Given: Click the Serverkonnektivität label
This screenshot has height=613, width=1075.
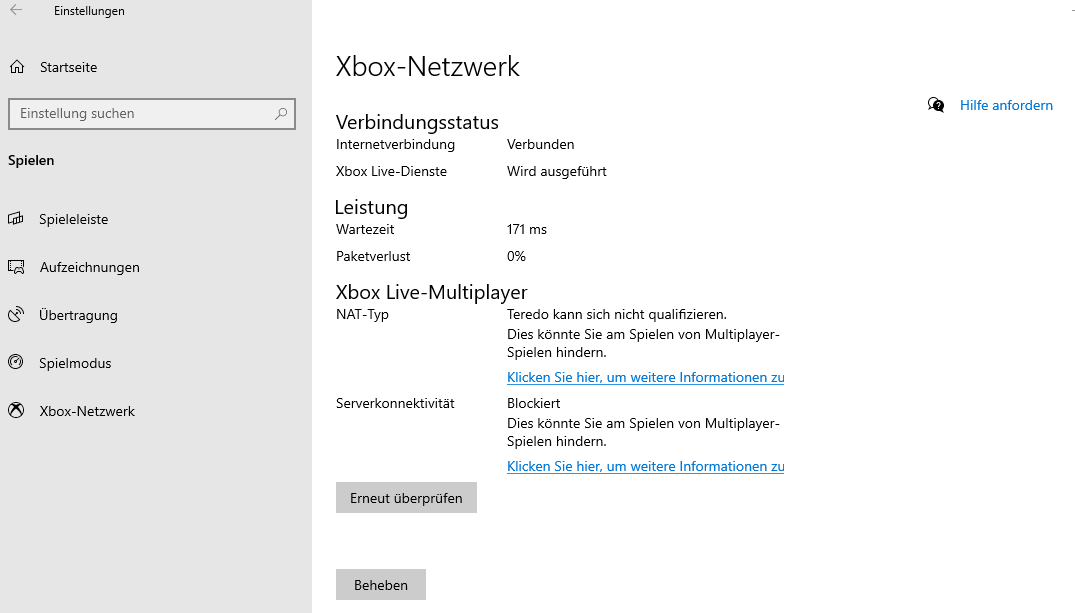Looking at the screenshot, I should [395, 403].
